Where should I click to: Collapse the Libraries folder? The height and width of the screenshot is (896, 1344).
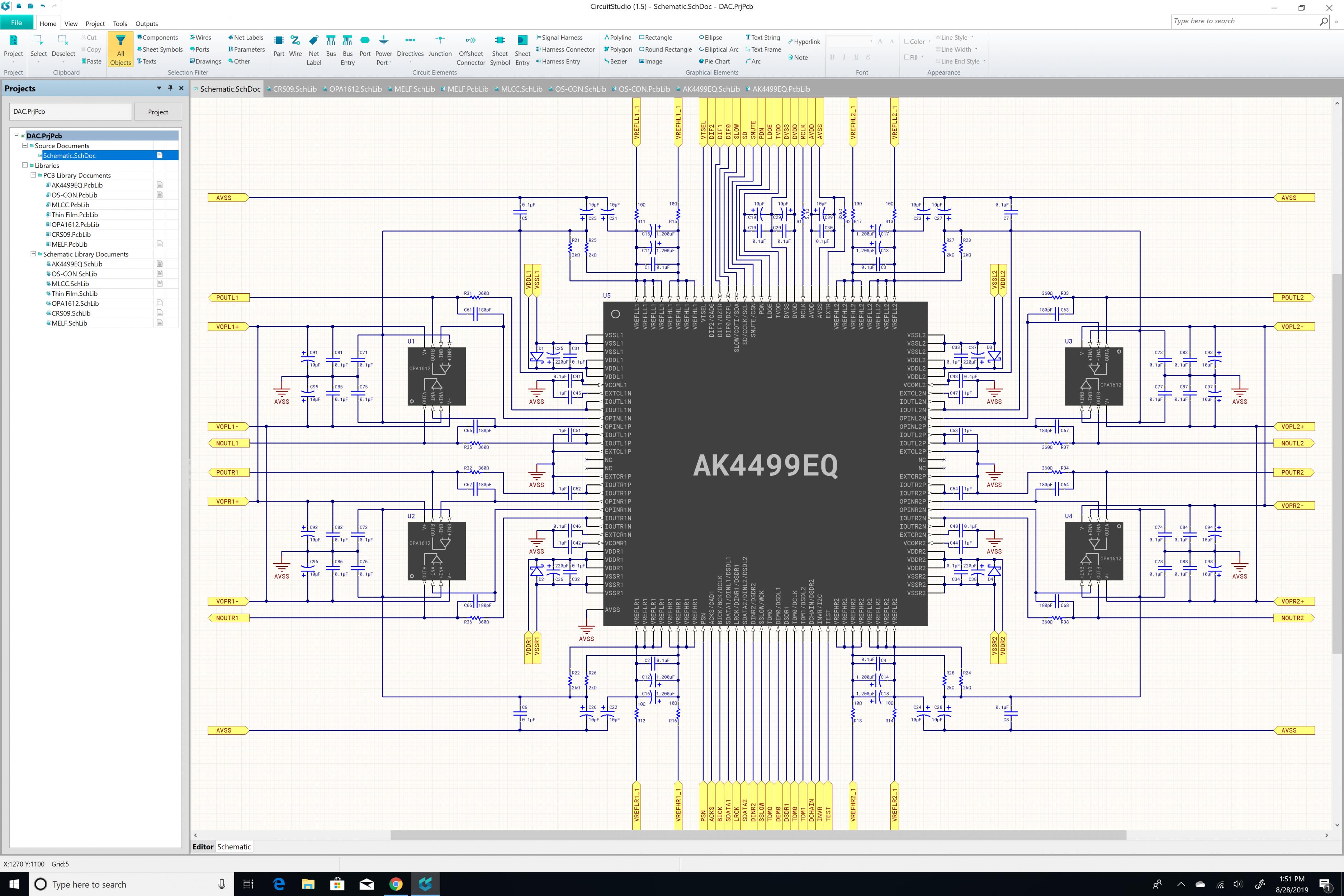(25, 165)
